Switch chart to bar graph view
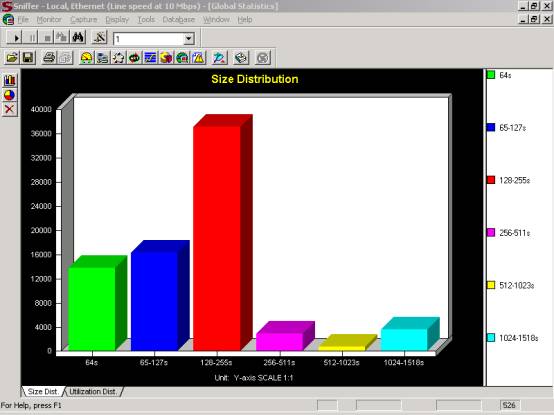 point(10,80)
